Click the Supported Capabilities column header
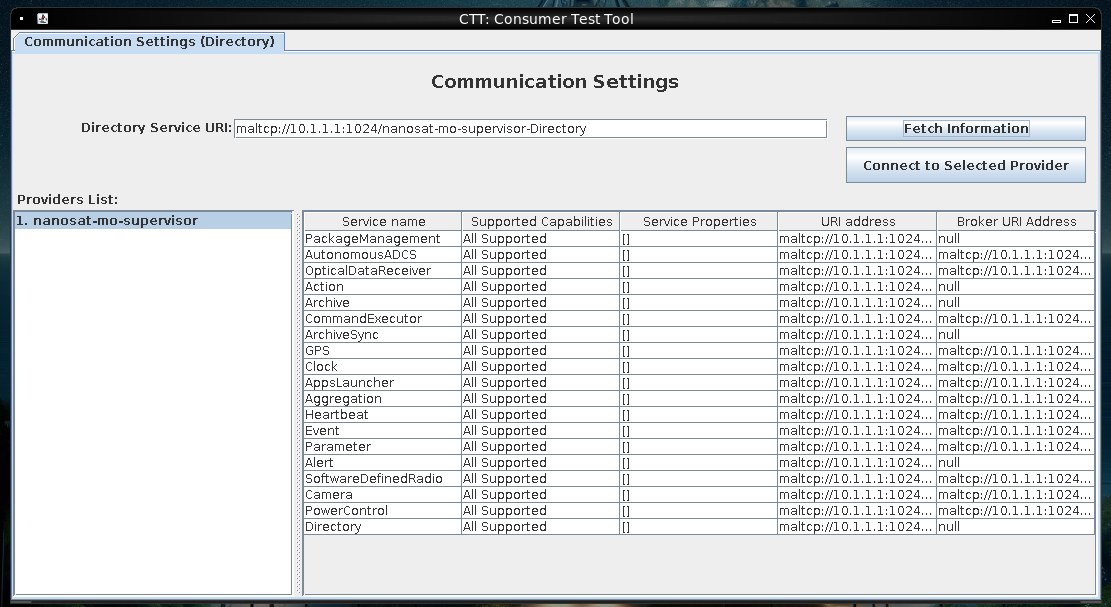Screen dimensions: 1111x607 click(x=541, y=222)
